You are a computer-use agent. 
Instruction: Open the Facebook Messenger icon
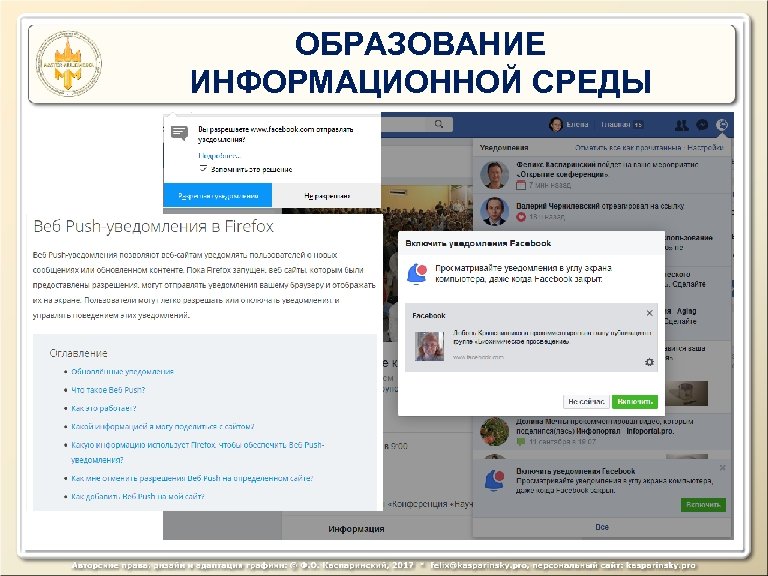(x=702, y=125)
